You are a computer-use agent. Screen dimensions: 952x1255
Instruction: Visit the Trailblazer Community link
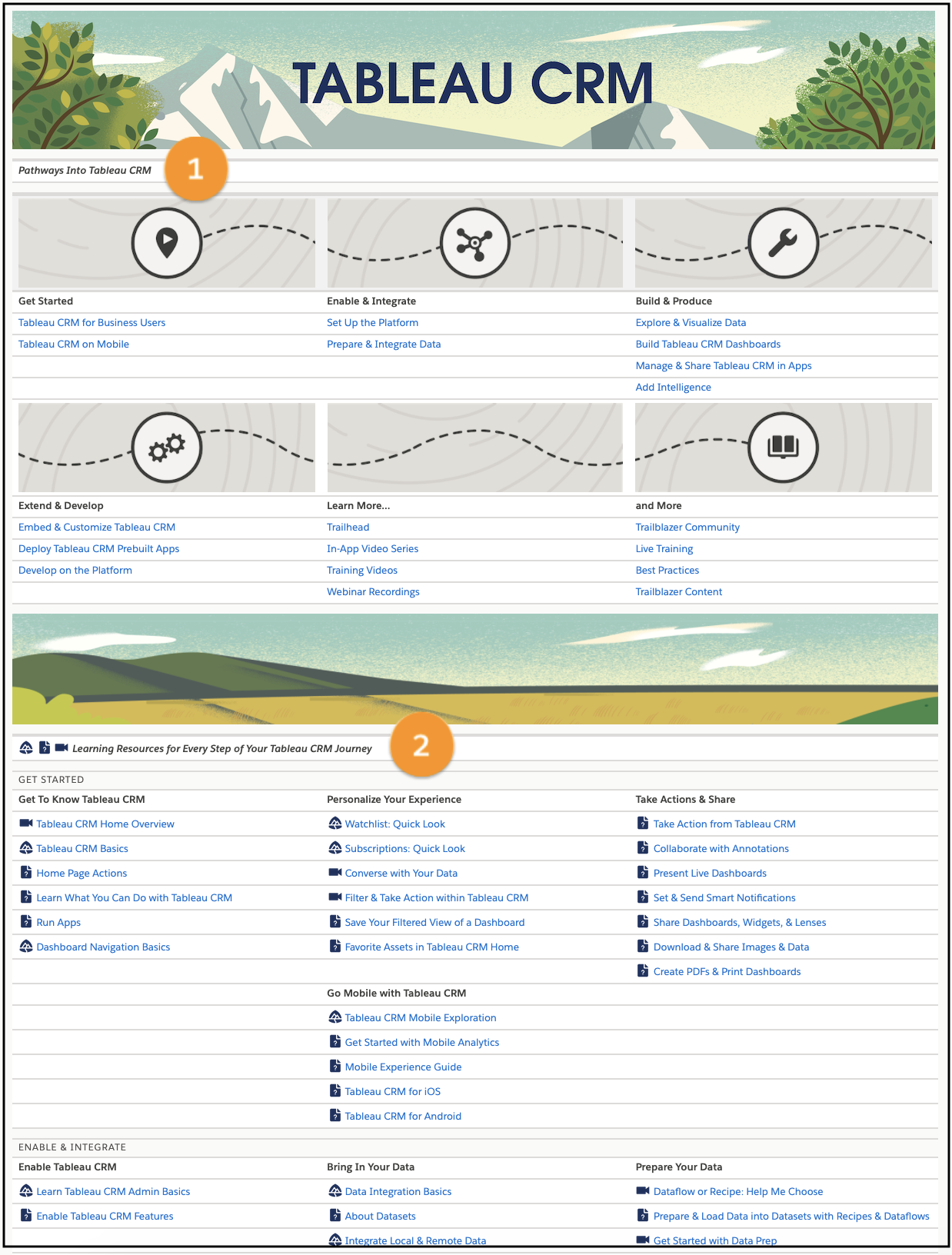[687, 528]
